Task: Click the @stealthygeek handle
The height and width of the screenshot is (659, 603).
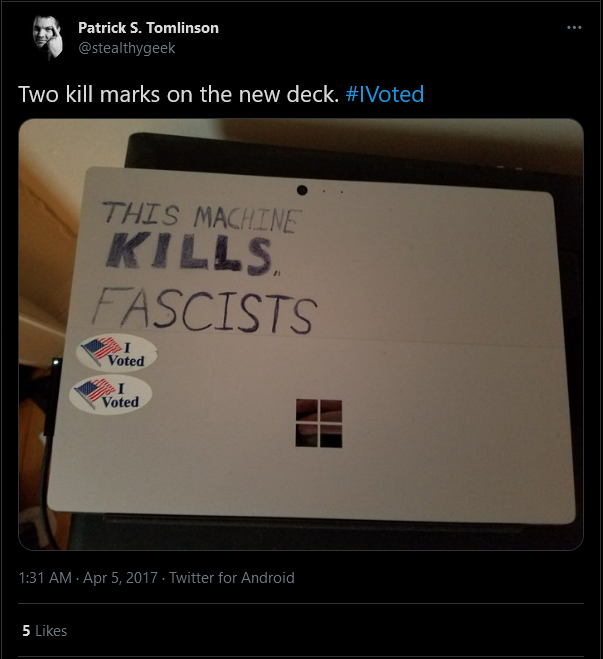Action: [126, 48]
